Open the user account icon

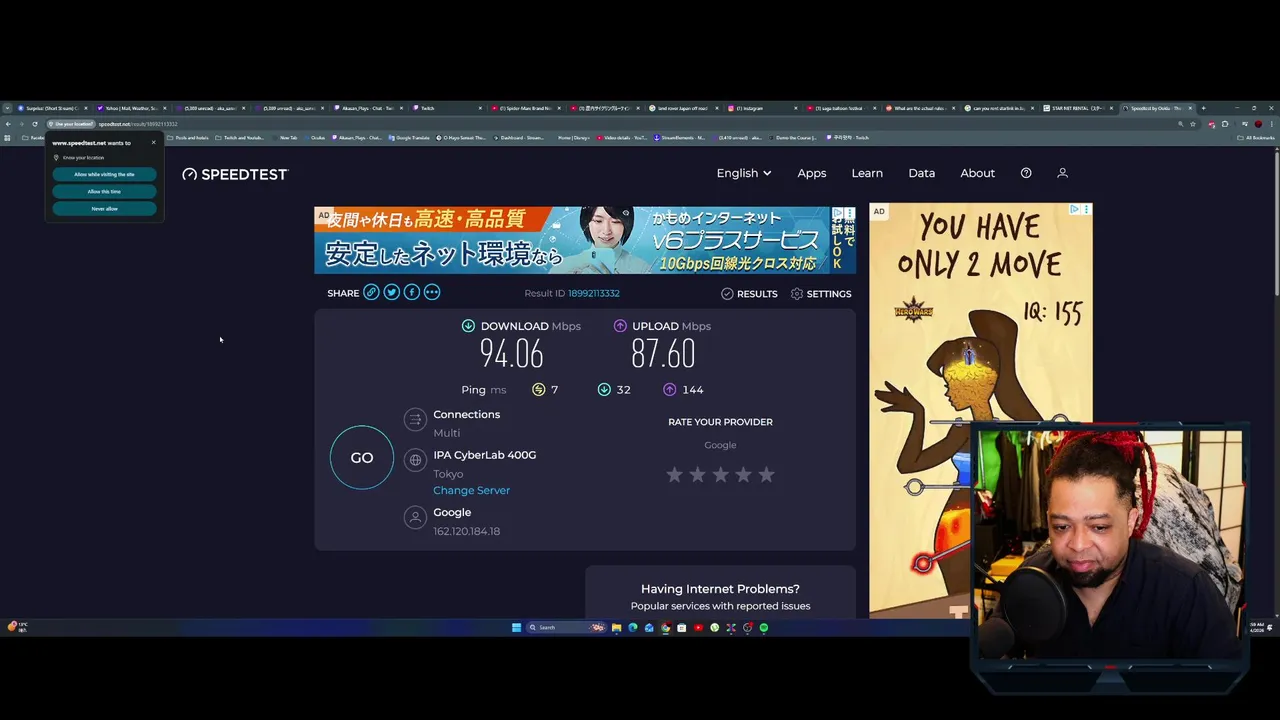click(x=1062, y=173)
